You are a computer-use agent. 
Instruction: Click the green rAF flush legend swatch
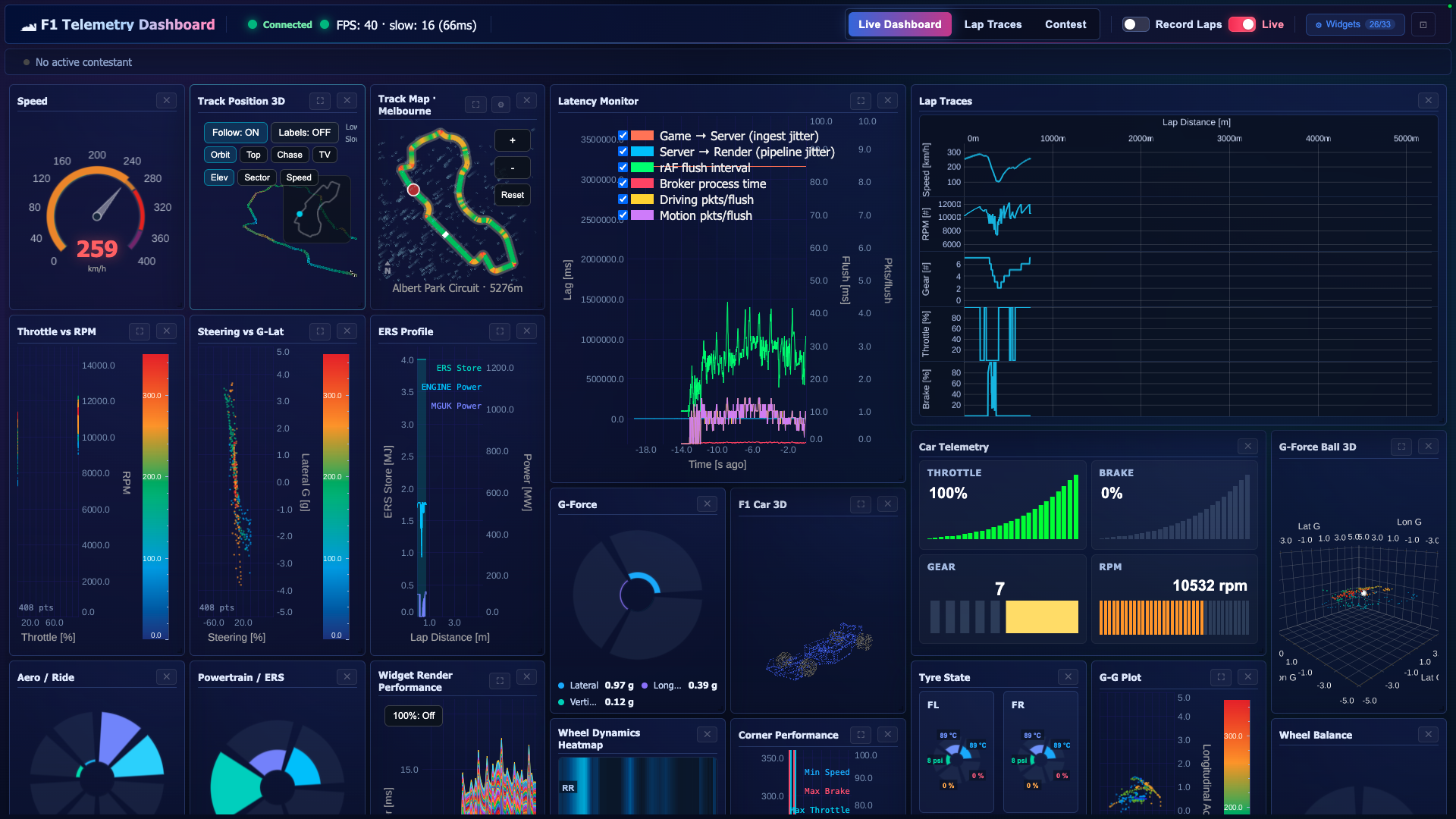point(642,168)
